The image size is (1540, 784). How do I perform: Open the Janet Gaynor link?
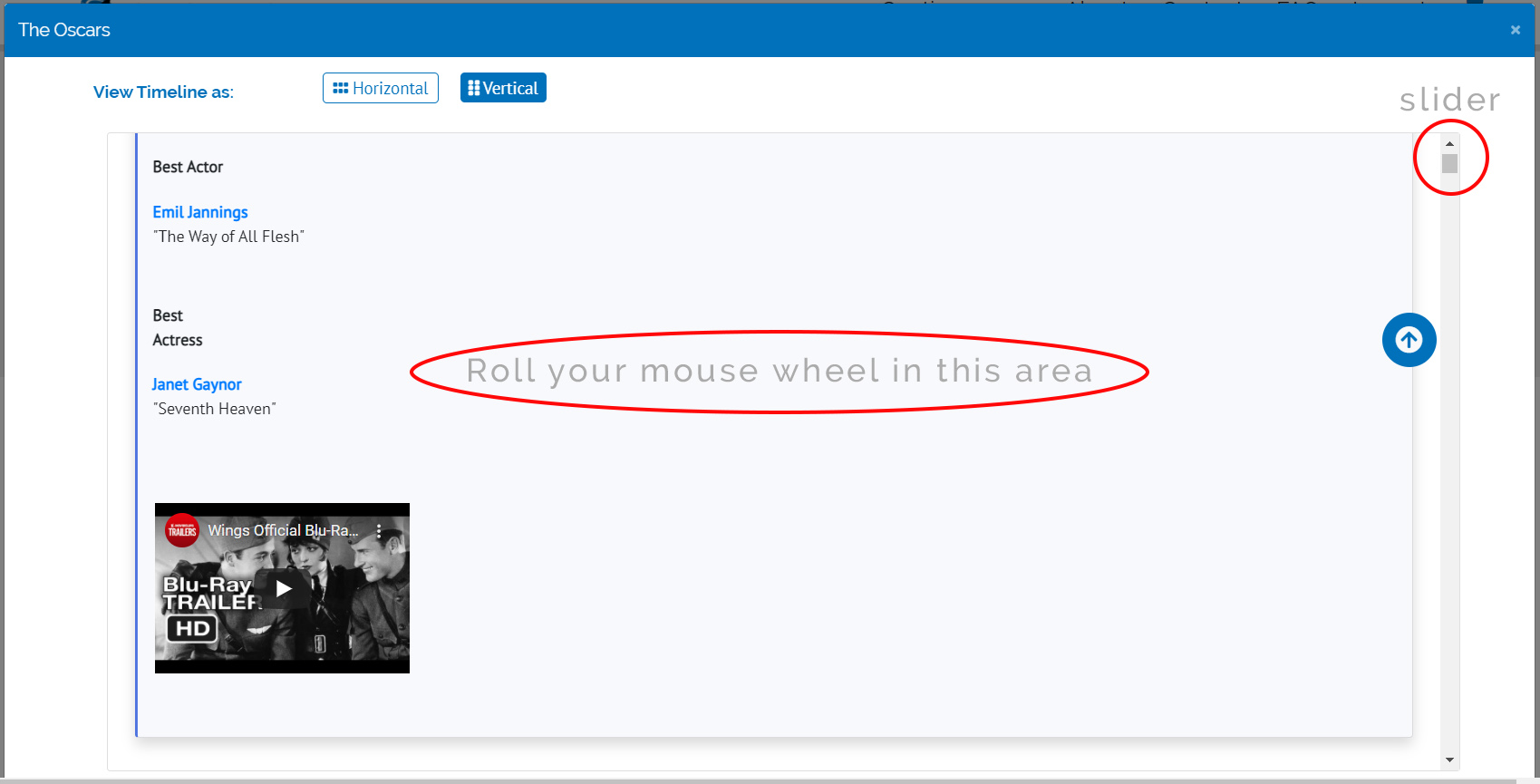(x=197, y=384)
